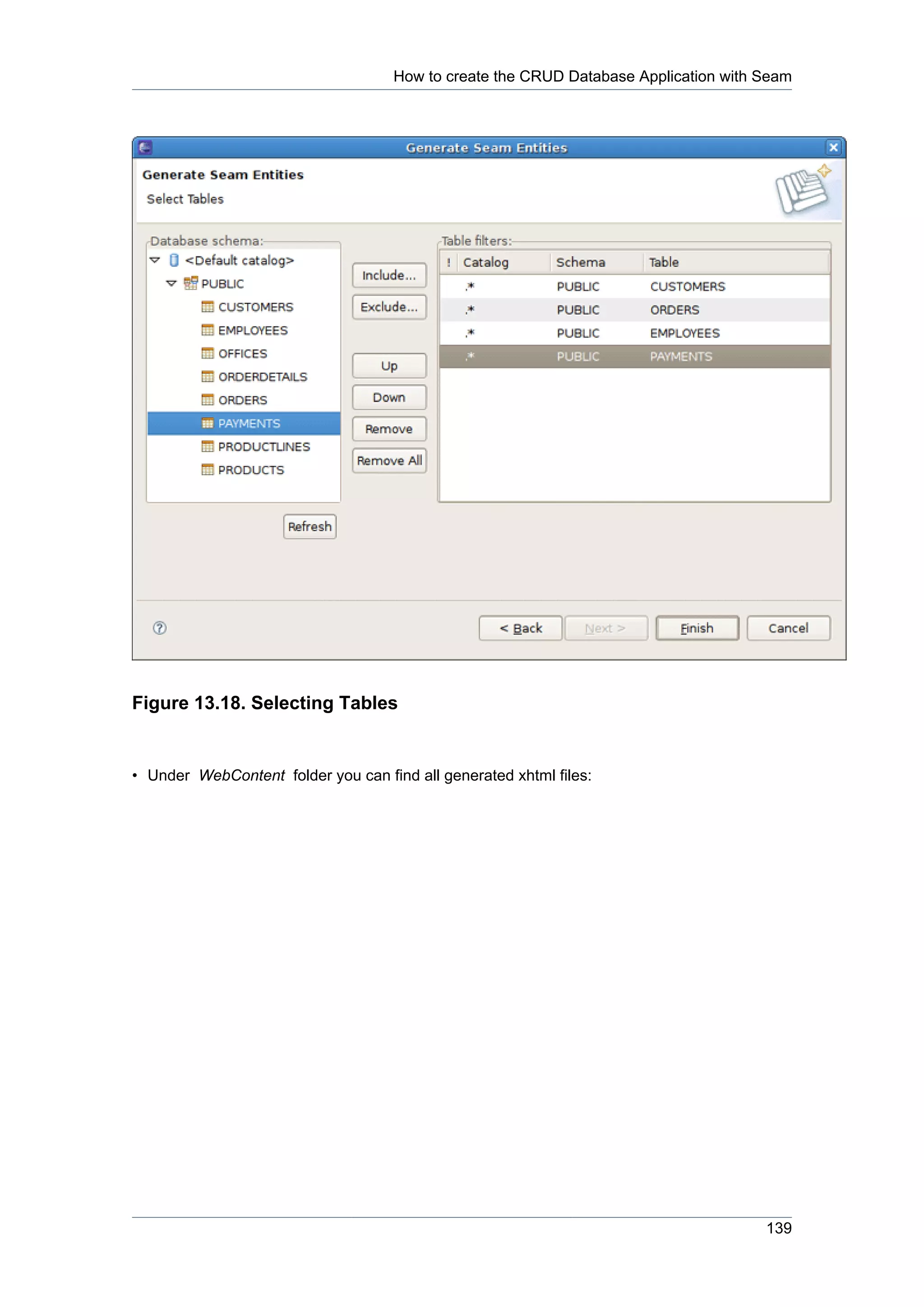Screen dimensions: 924x1307
Task: Click the ORDERDETAILS table icon
Action: (x=208, y=377)
